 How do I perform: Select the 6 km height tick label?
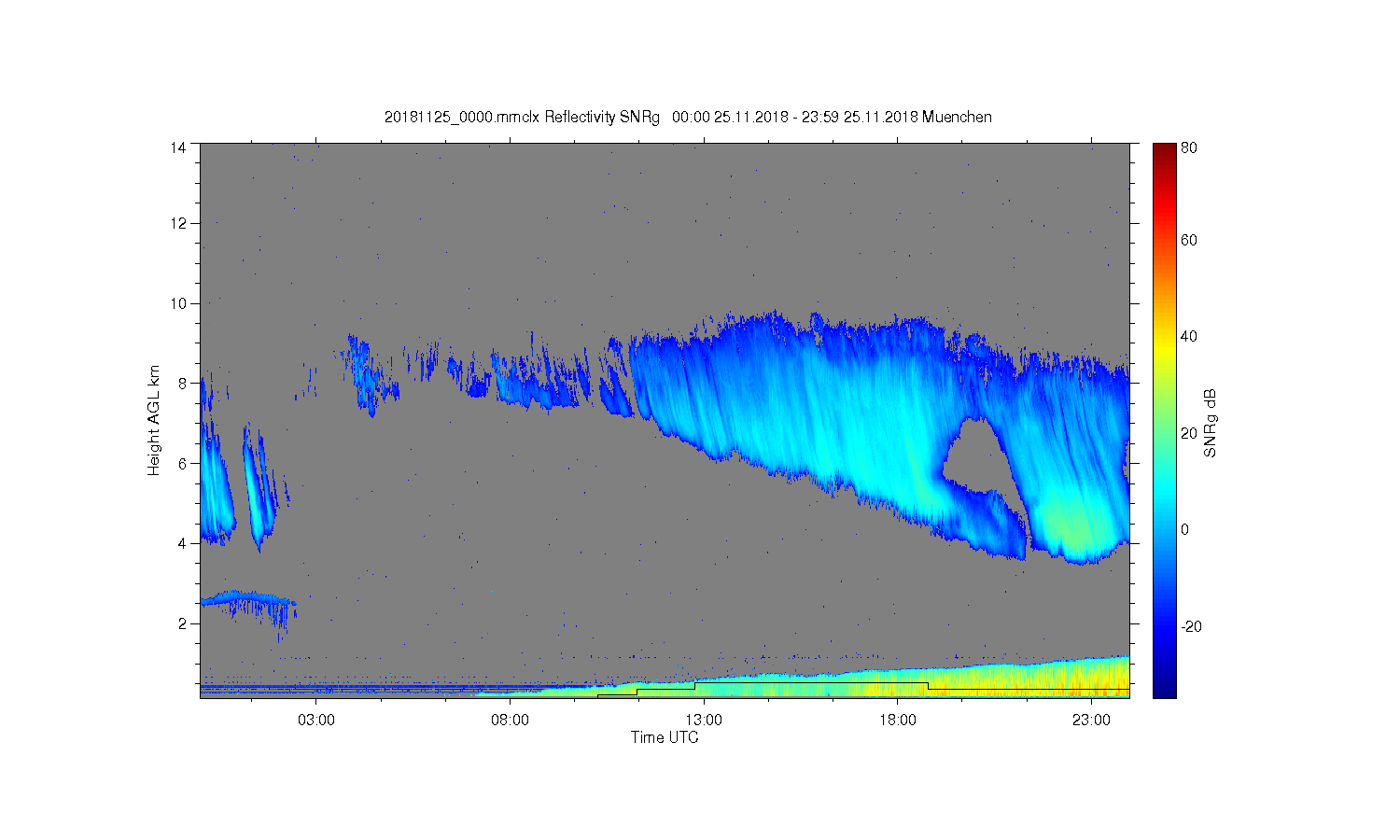click(x=182, y=463)
